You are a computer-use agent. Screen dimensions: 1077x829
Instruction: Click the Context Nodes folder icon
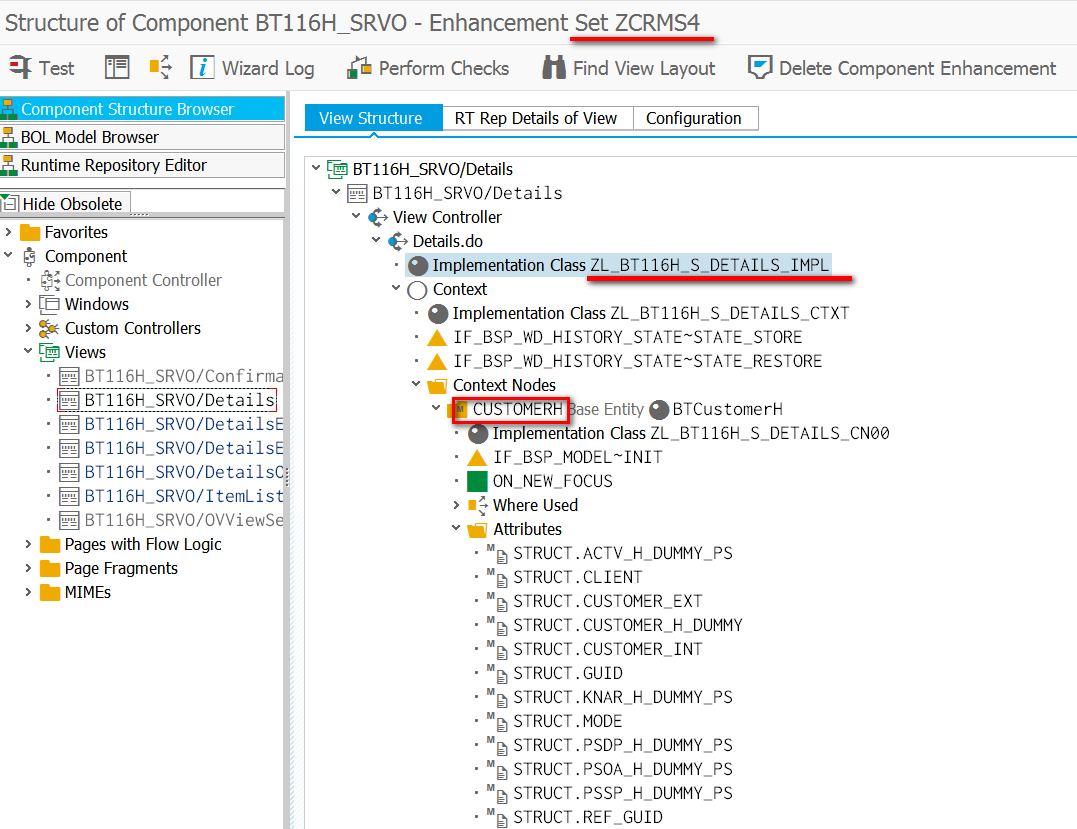click(437, 386)
